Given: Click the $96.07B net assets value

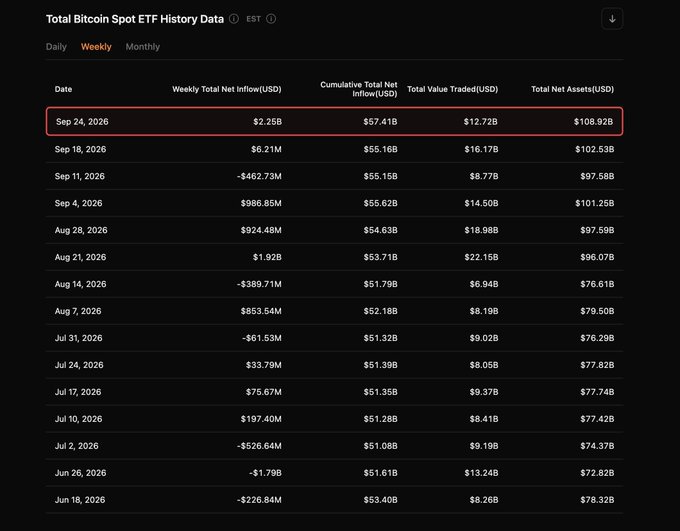Looking at the screenshot, I should click(597, 257).
